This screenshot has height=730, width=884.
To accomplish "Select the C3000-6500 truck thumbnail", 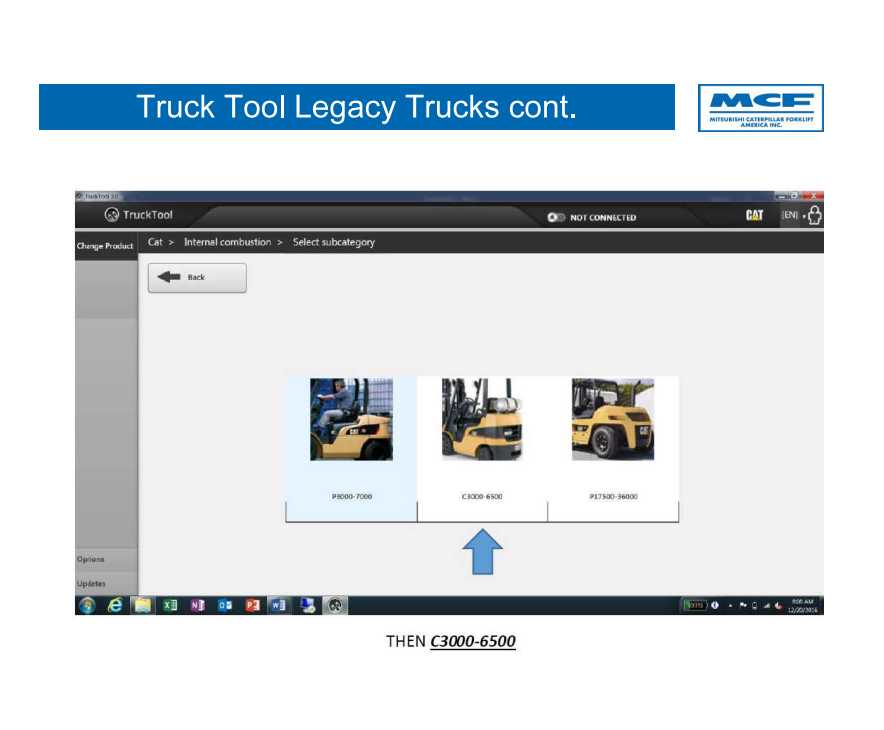I will coord(482,419).
